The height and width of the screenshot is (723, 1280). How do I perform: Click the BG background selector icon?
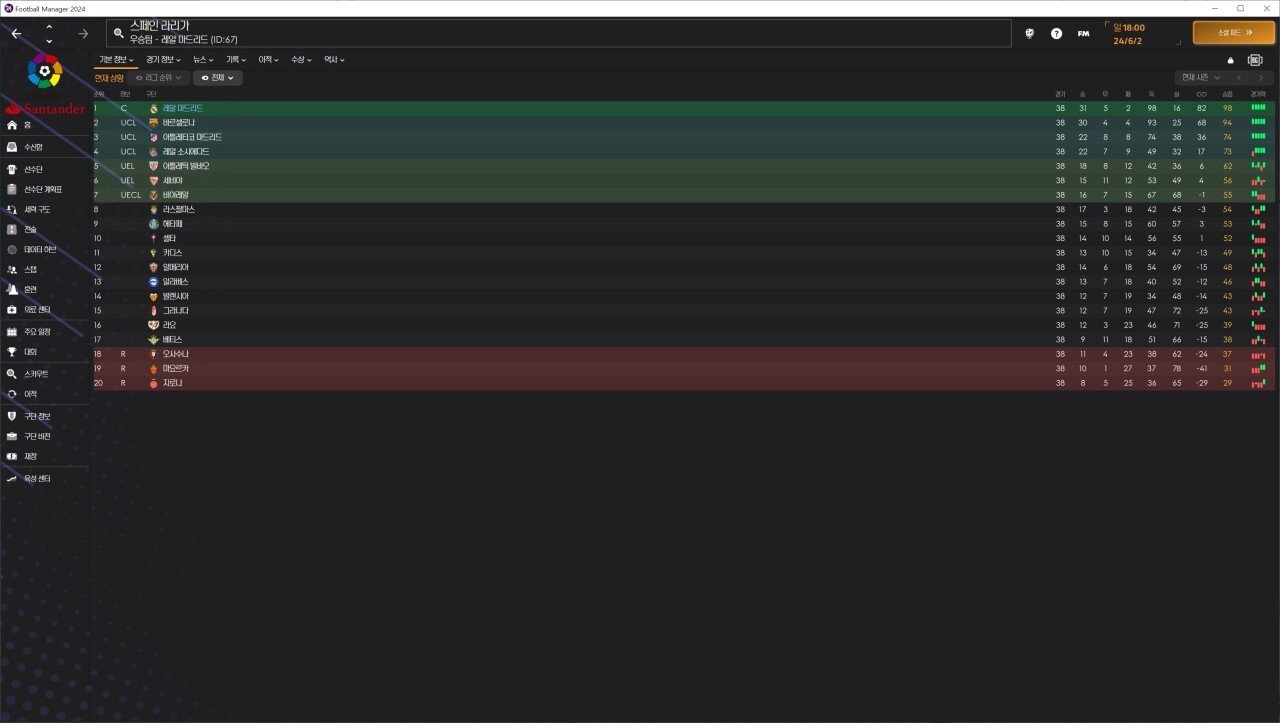tap(1255, 60)
